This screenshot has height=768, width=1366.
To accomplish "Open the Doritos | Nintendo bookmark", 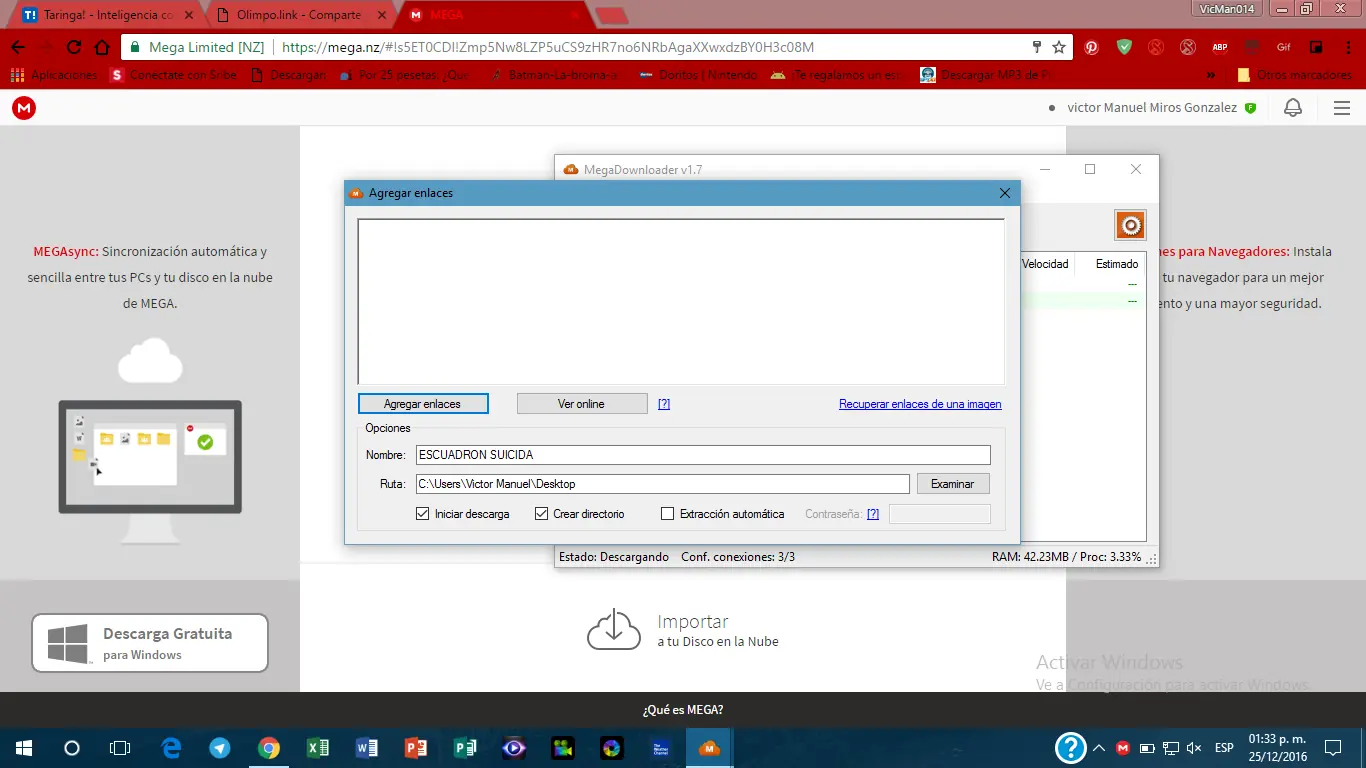I will [x=698, y=75].
